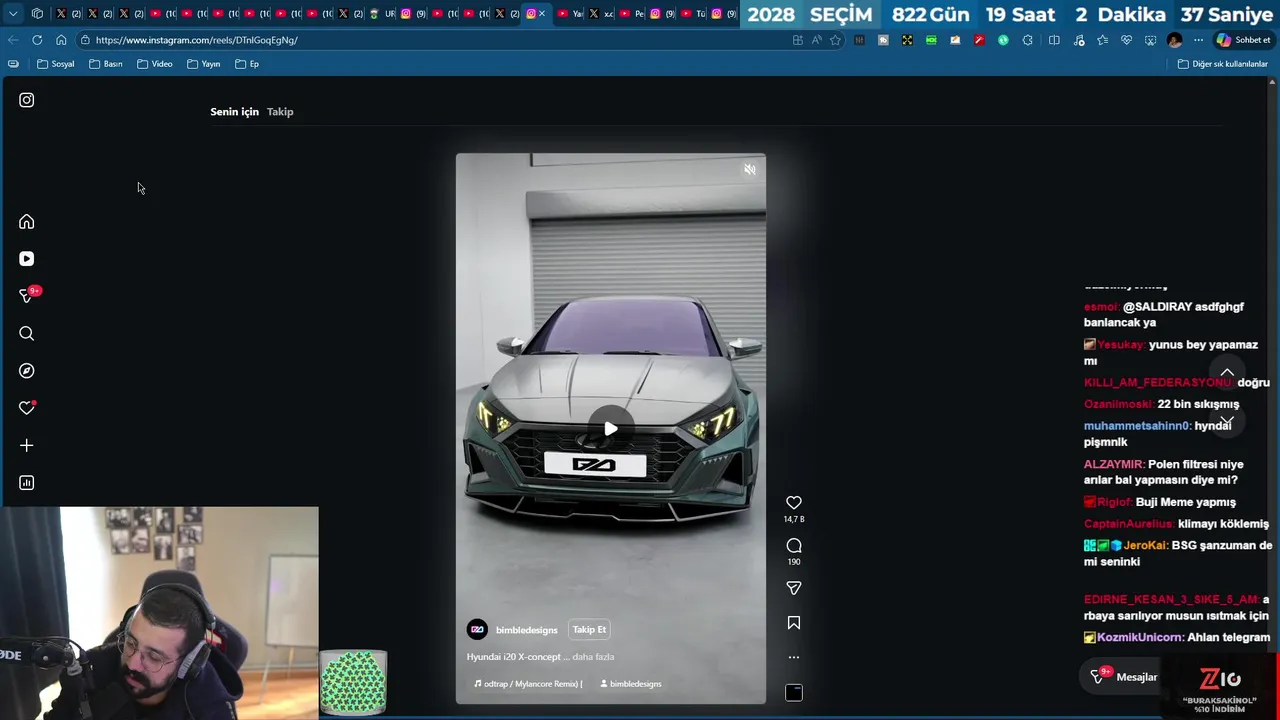Toggle split screen view icon
The image size is (1280, 720).
[1054, 40]
